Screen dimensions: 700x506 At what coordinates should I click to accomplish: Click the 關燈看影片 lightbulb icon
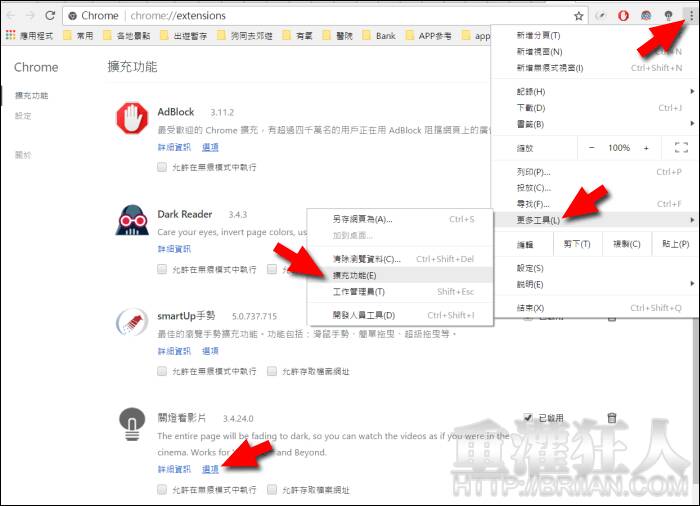(x=132, y=424)
